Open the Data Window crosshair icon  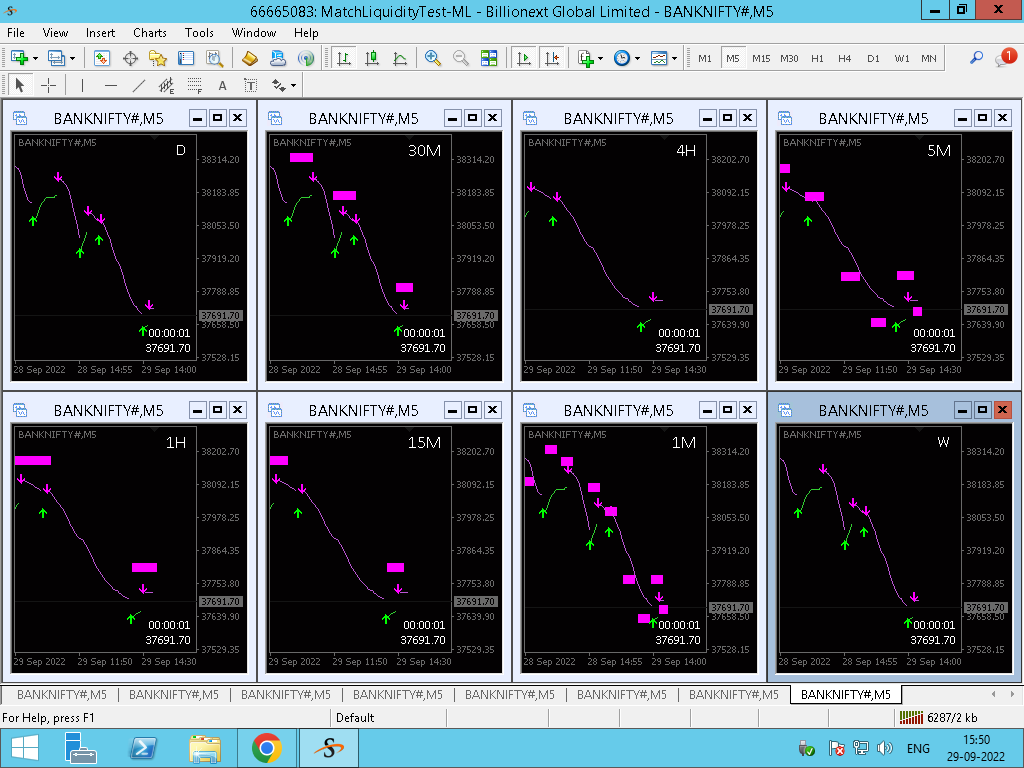pos(130,58)
